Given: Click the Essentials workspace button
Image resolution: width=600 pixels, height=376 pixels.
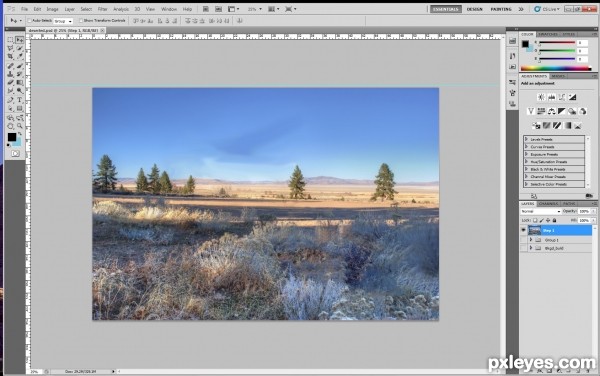Looking at the screenshot, I should 445,9.
